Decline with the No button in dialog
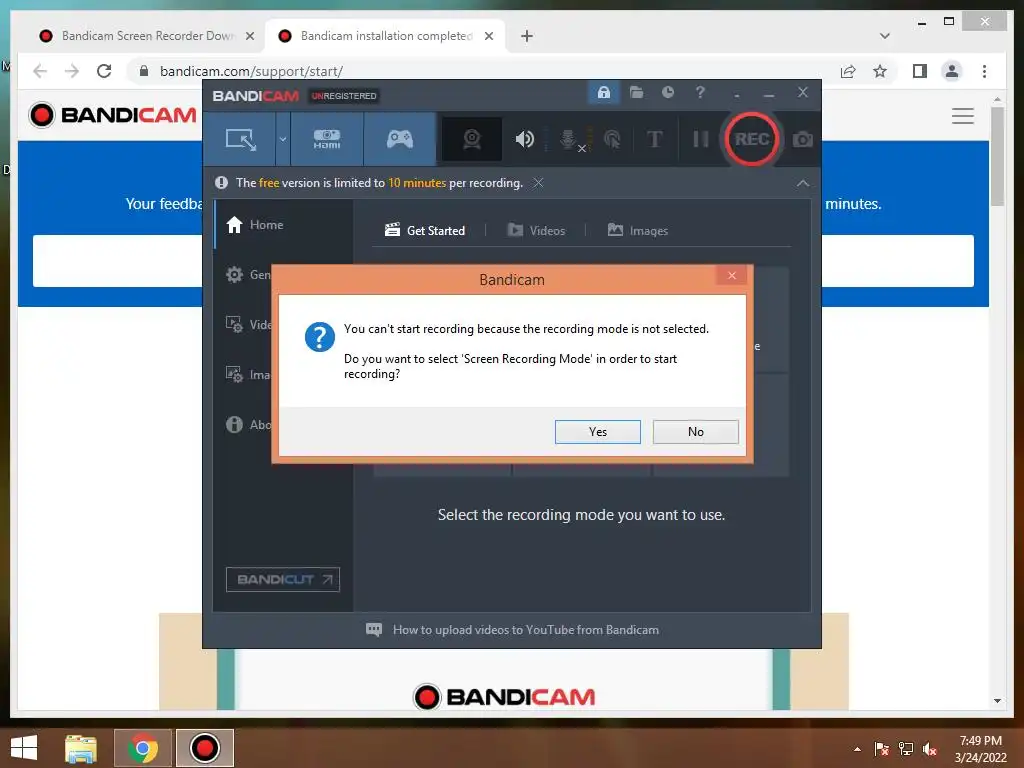Viewport: 1024px width, 768px height. (x=696, y=432)
